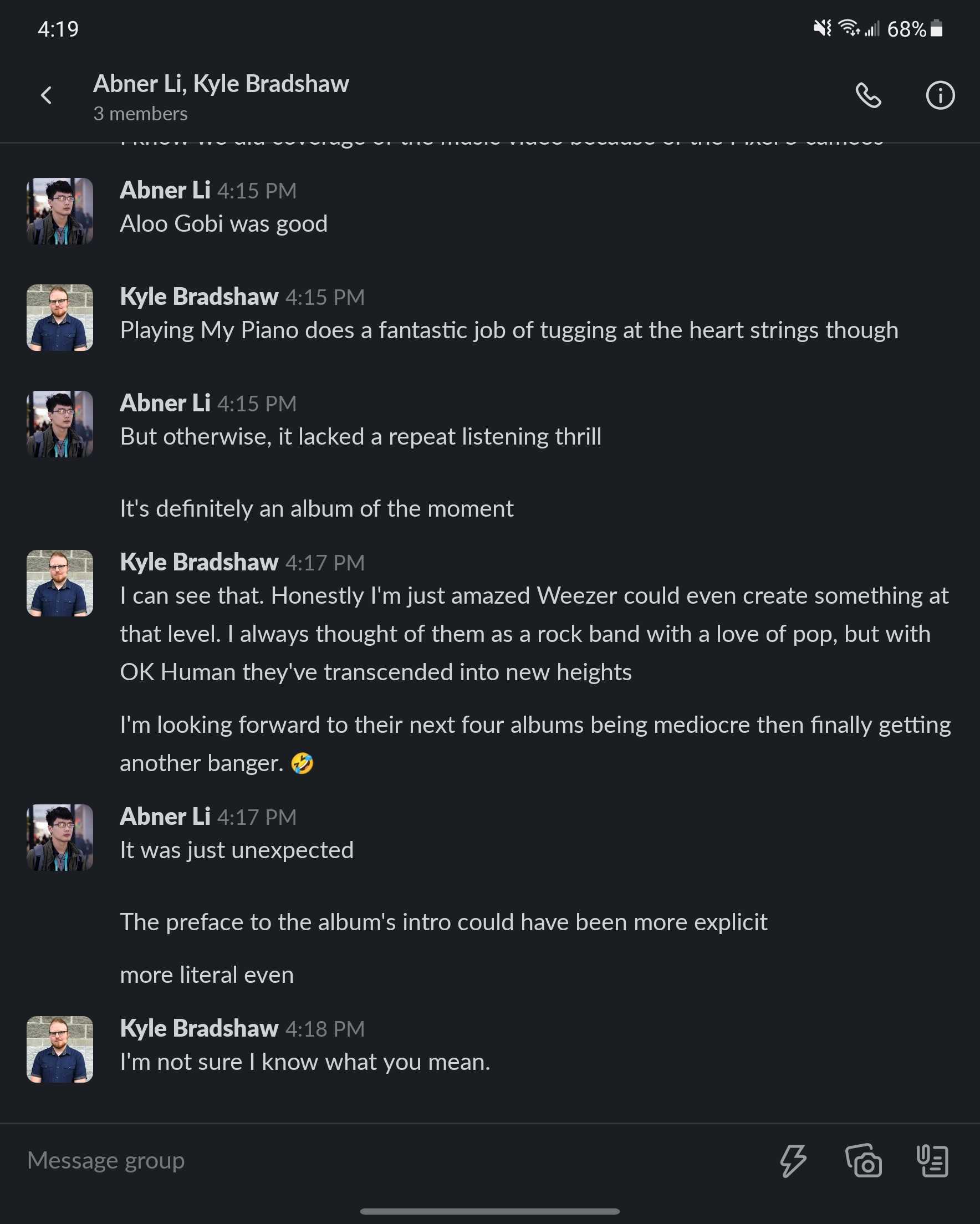
Task: Open Abner Li's avatar beside "Aloo Gobi was good"
Action: (x=60, y=211)
